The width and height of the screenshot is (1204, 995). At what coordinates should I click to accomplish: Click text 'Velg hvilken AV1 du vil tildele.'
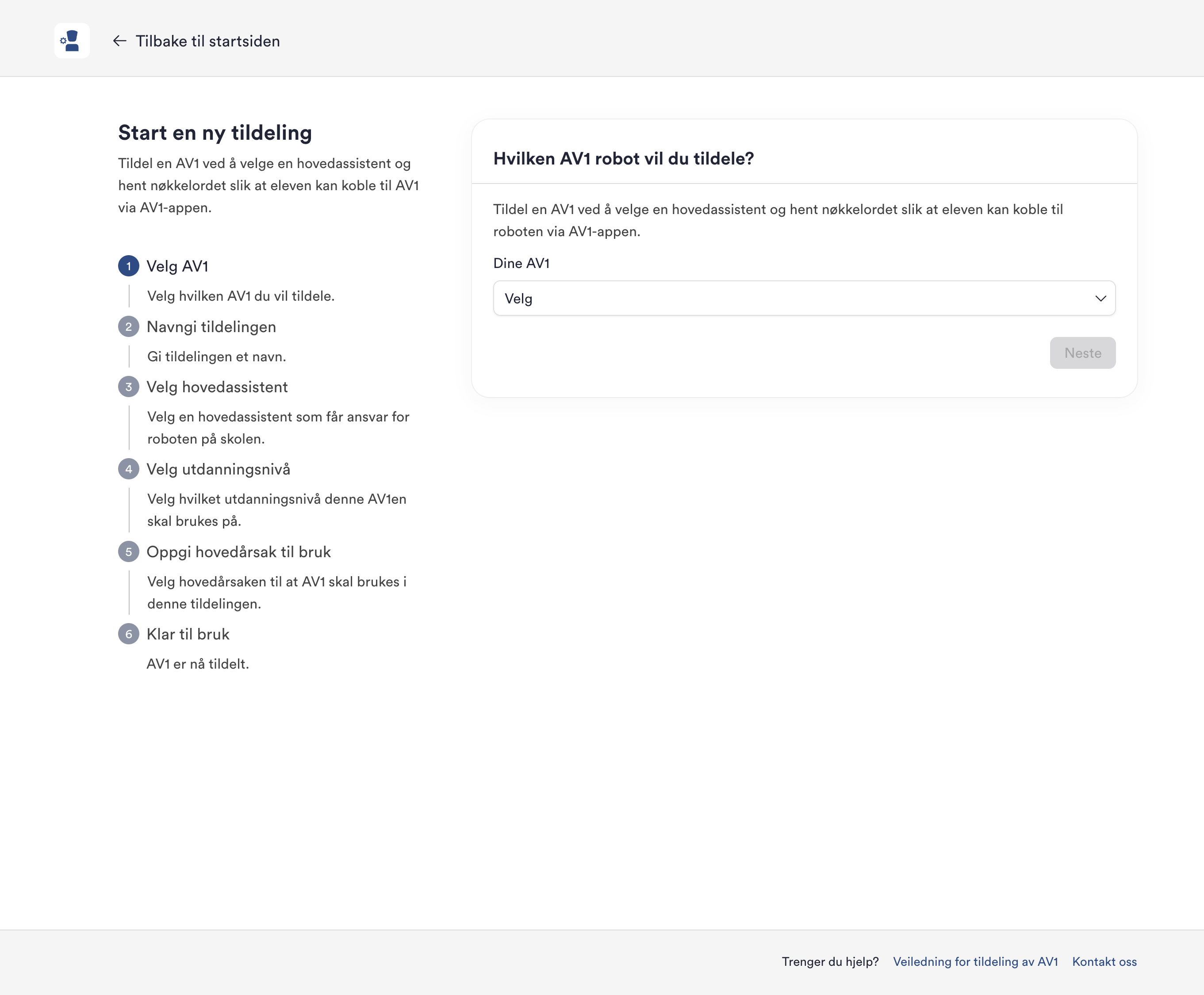241,296
